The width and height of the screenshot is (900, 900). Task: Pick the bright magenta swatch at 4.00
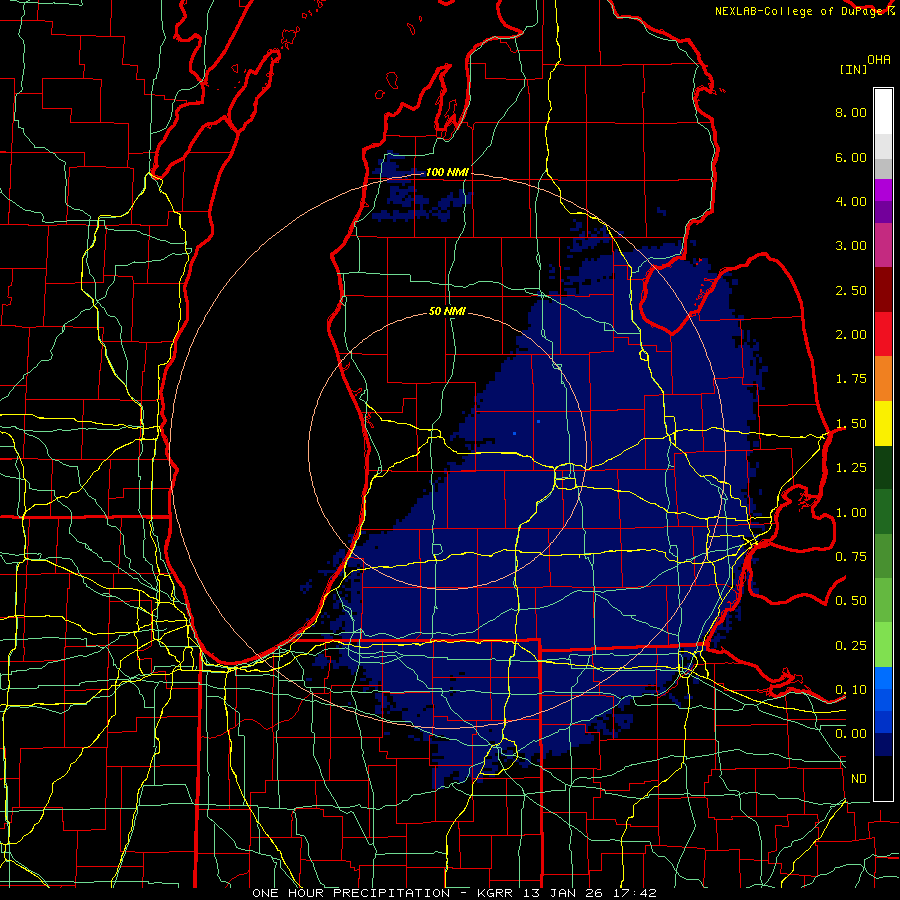[883, 190]
